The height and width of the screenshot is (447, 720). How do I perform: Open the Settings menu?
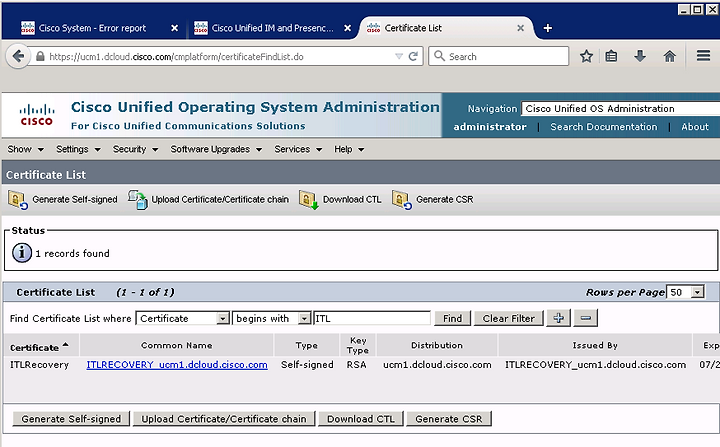coord(78,149)
